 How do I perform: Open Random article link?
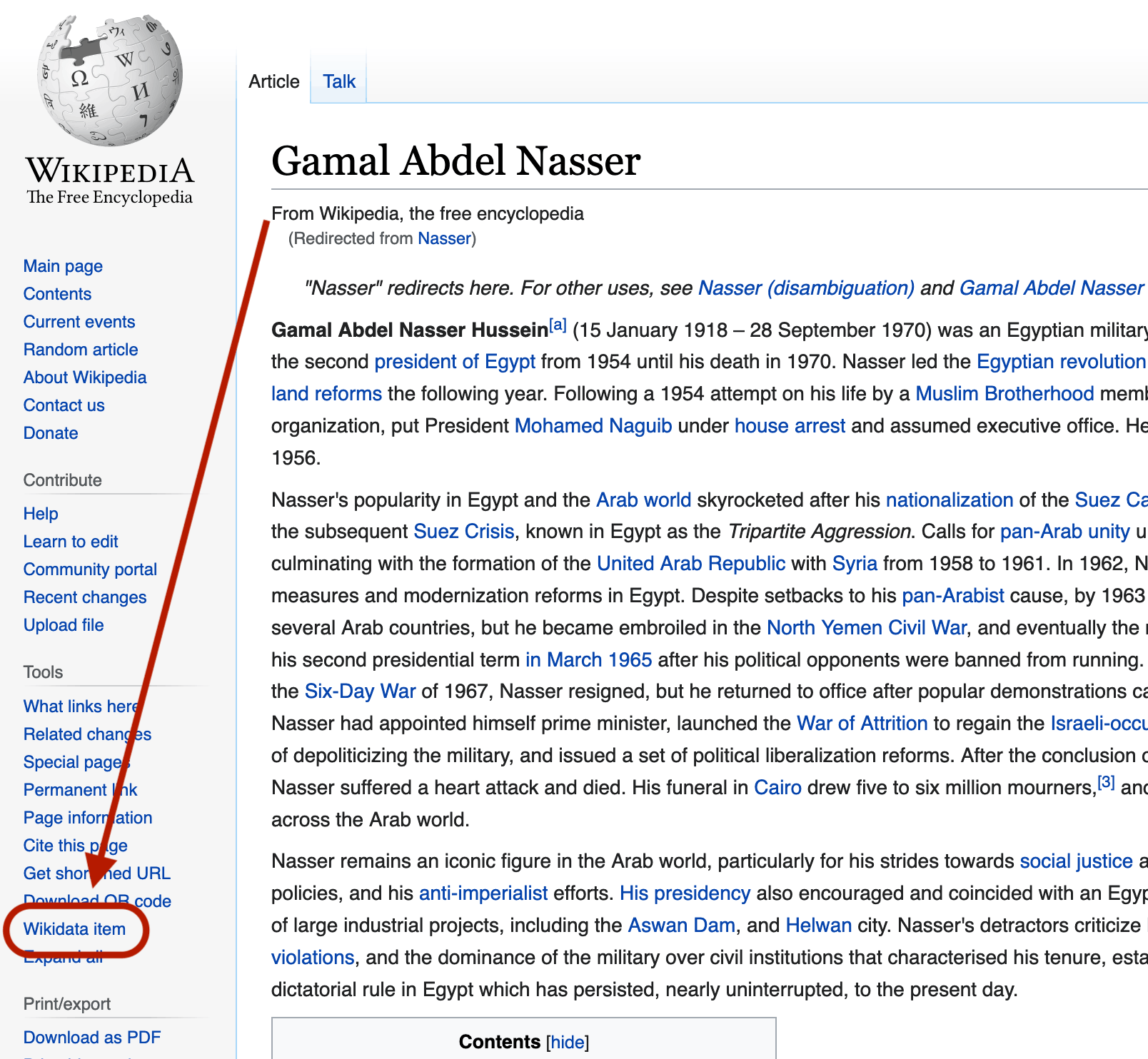pyautogui.click(x=81, y=350)
